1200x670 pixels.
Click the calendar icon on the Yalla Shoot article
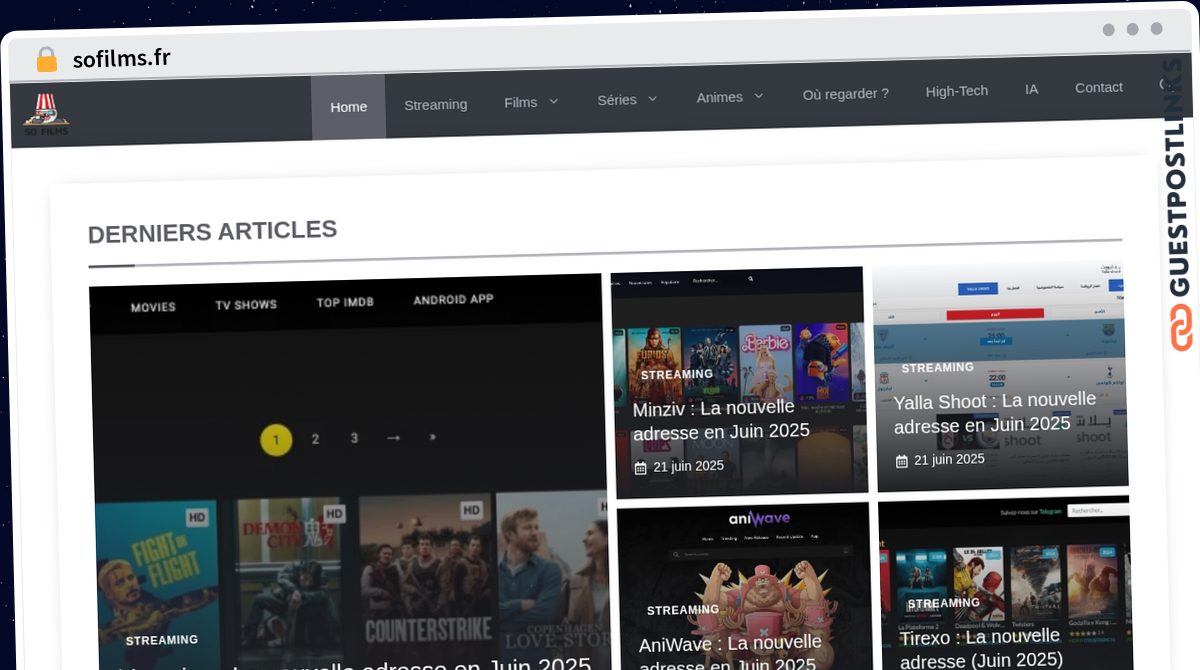(902, 459)
